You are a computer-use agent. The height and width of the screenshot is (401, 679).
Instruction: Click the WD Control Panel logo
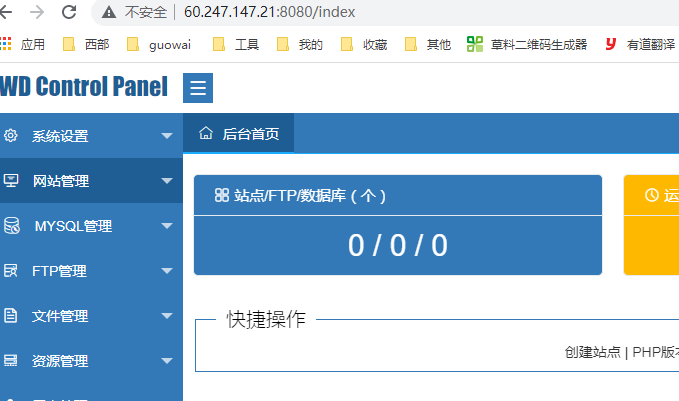[x=84, y=87]
